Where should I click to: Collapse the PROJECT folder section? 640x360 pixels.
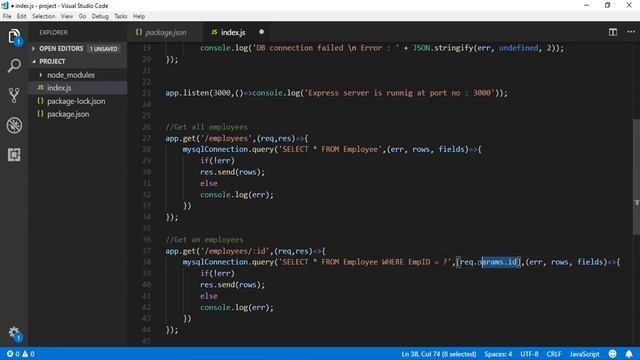(x=52, y=61)
